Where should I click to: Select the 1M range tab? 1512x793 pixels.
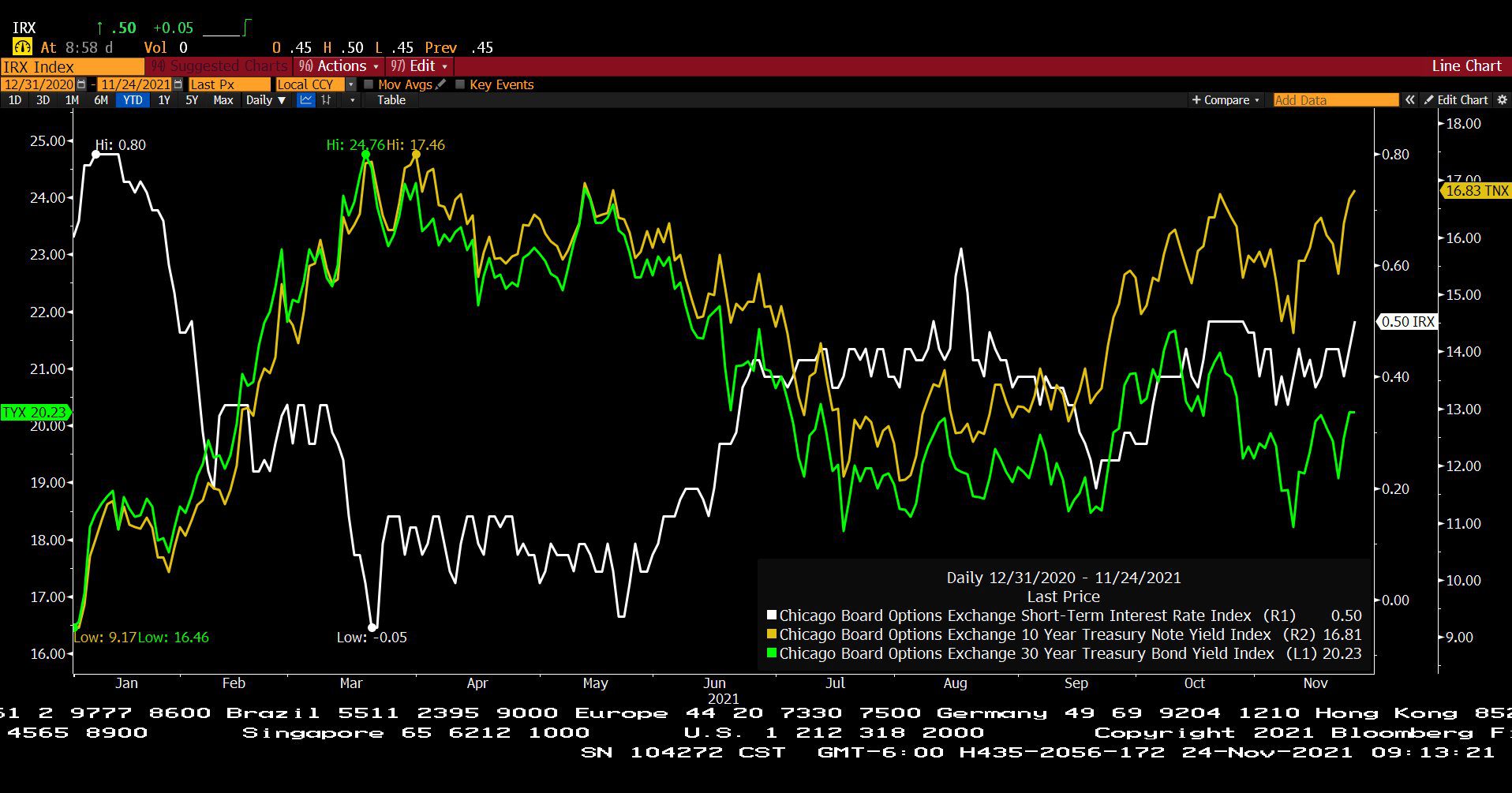72,100
